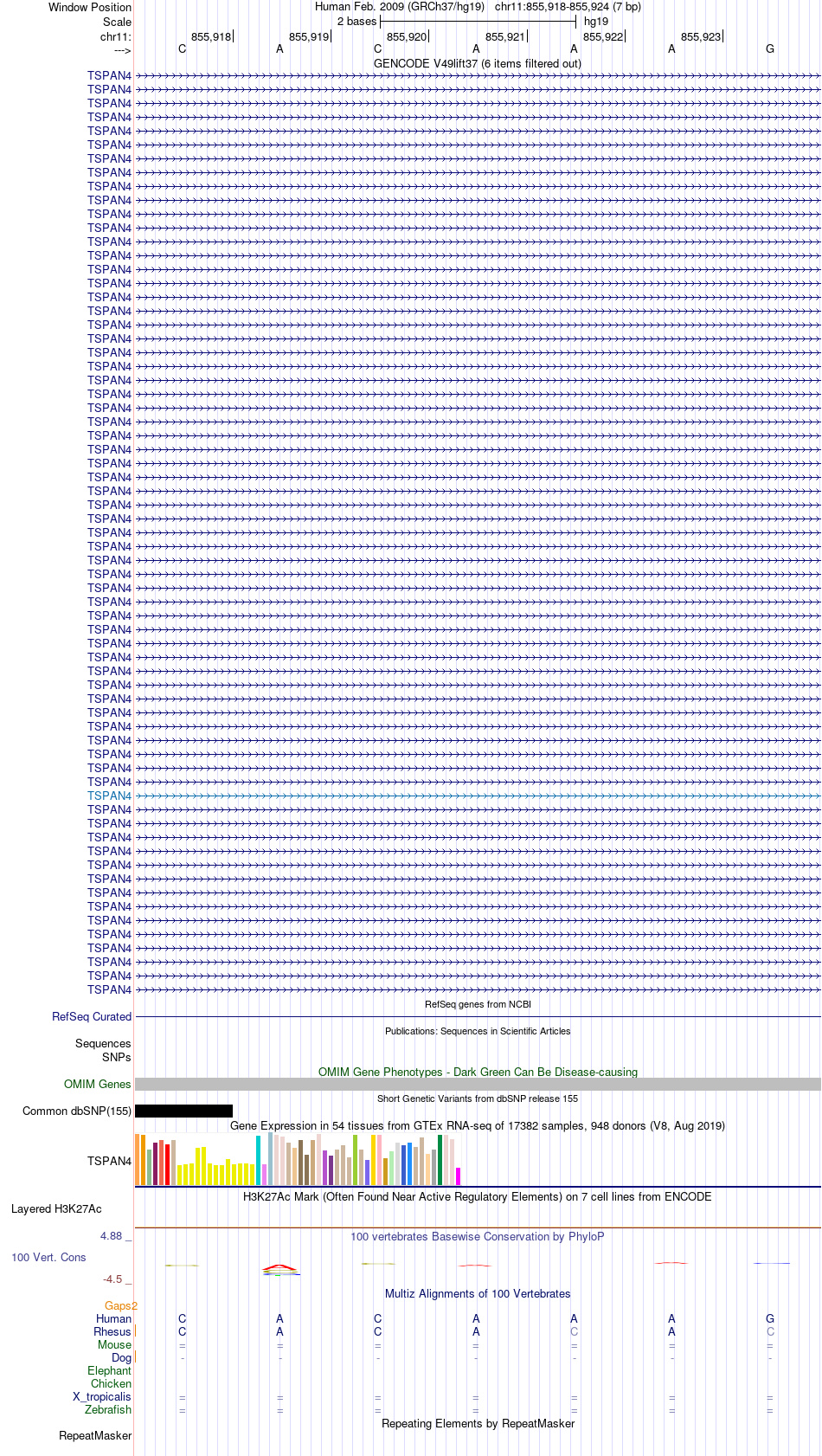Select the Rhesus species label

point(112,1331)
